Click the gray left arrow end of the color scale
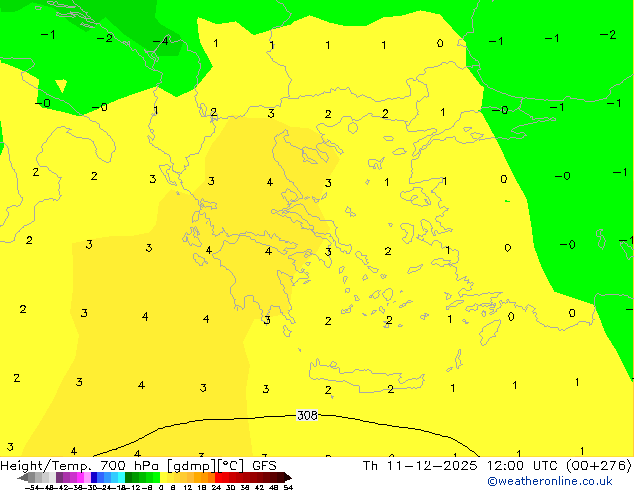 pyautogui.click(x=23, y=477)
